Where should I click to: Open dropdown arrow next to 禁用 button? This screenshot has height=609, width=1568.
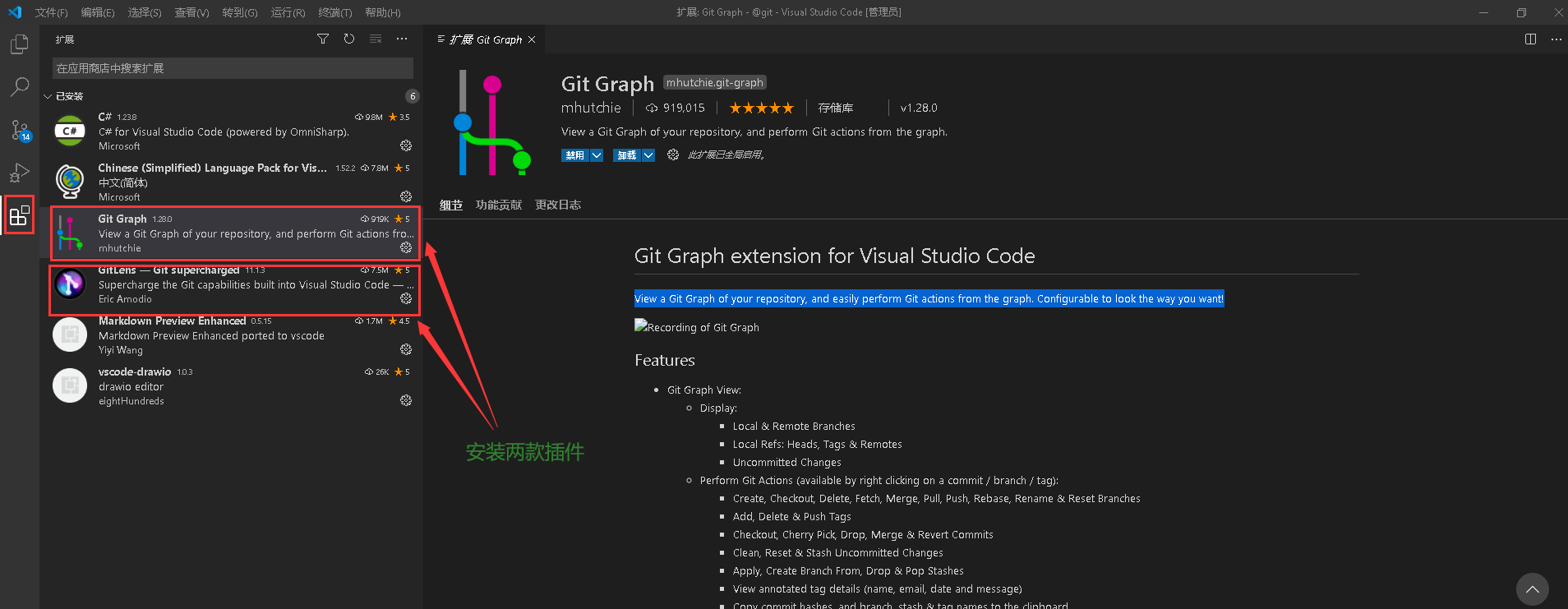point(597,155)
